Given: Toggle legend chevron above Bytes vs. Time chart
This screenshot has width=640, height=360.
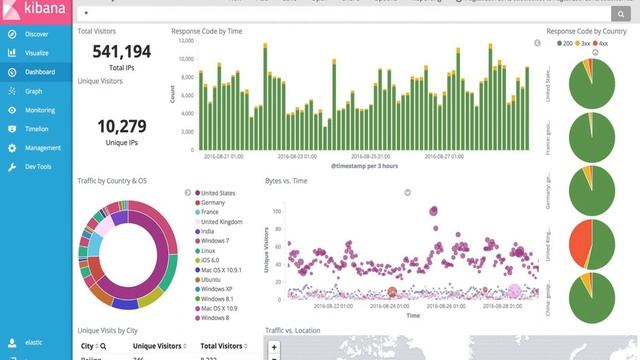Looking at the screenshot, I should [407, 193].
